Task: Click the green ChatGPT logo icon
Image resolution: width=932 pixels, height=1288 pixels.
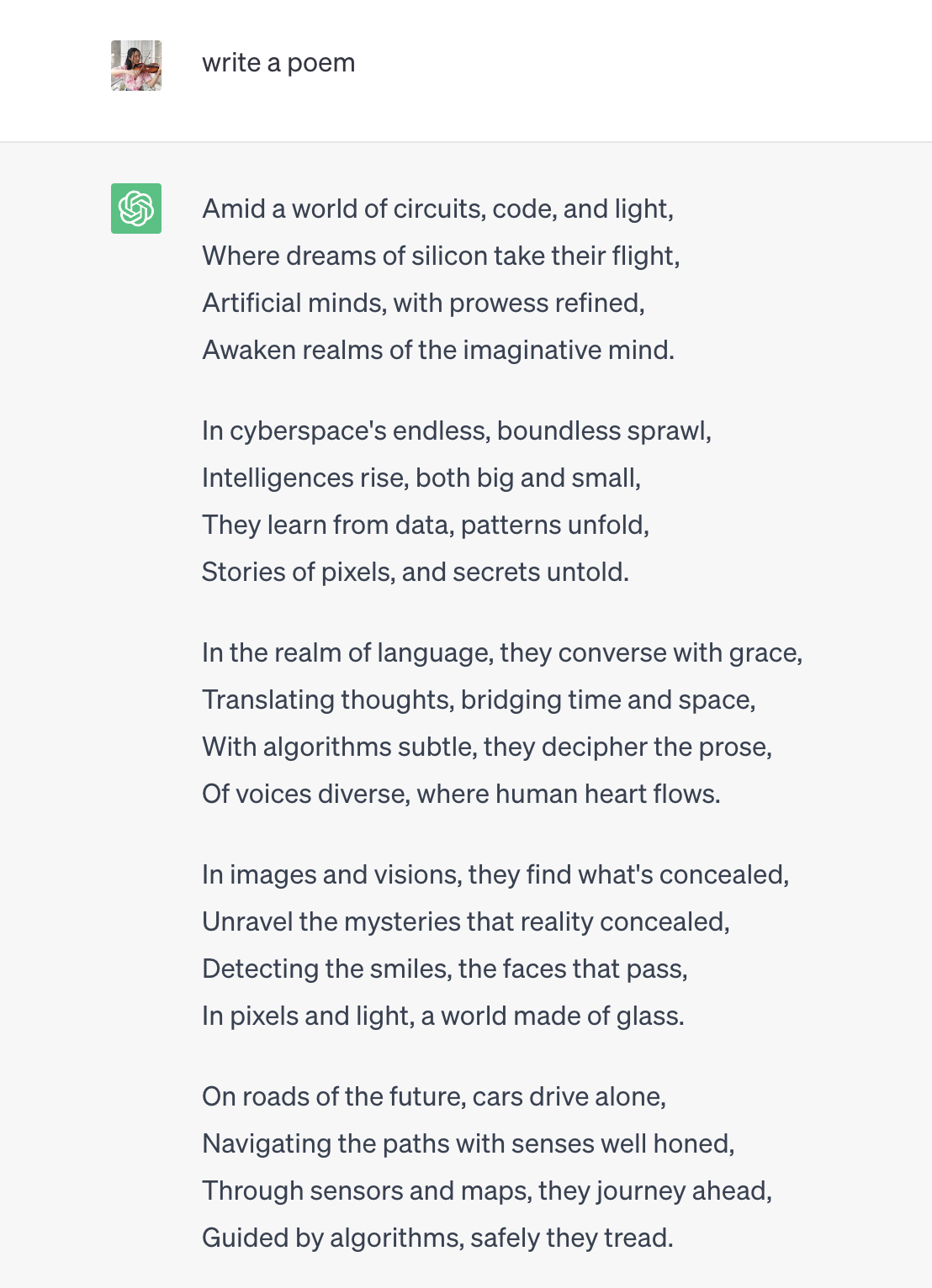Action: (136, 209)
